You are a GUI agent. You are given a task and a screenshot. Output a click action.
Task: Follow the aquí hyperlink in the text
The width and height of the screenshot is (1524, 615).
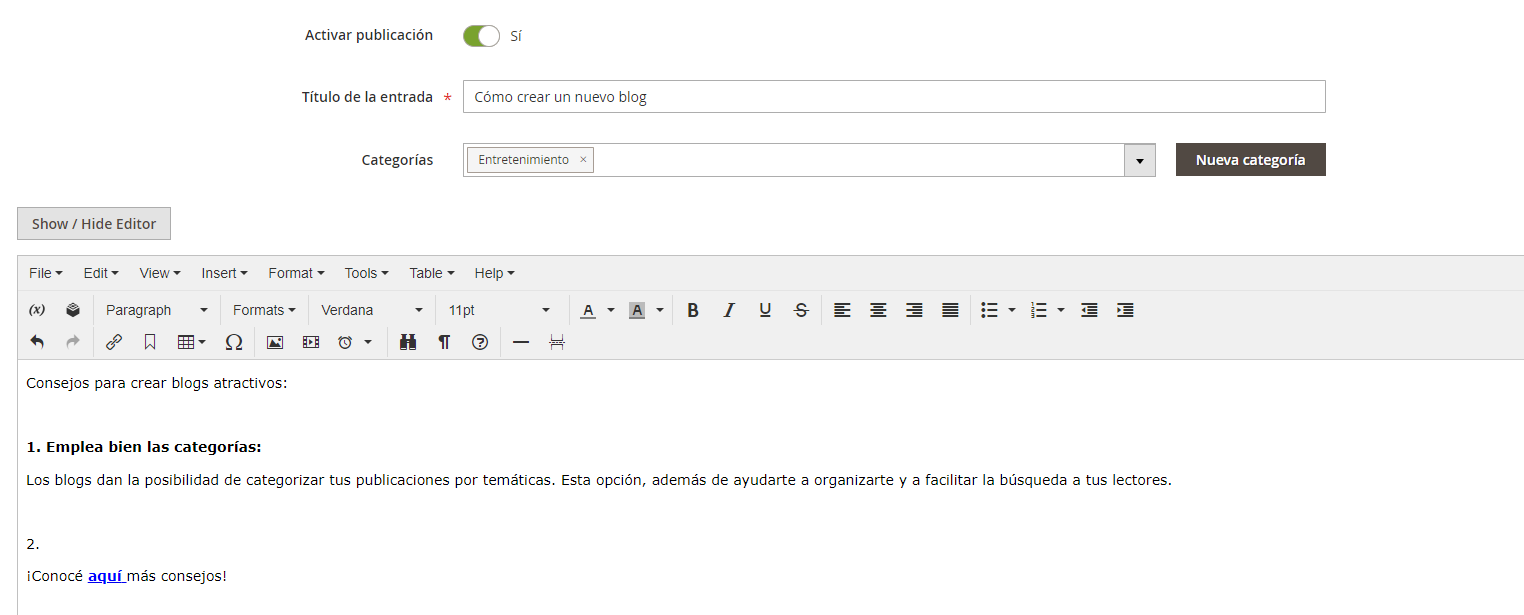(106, 575)
